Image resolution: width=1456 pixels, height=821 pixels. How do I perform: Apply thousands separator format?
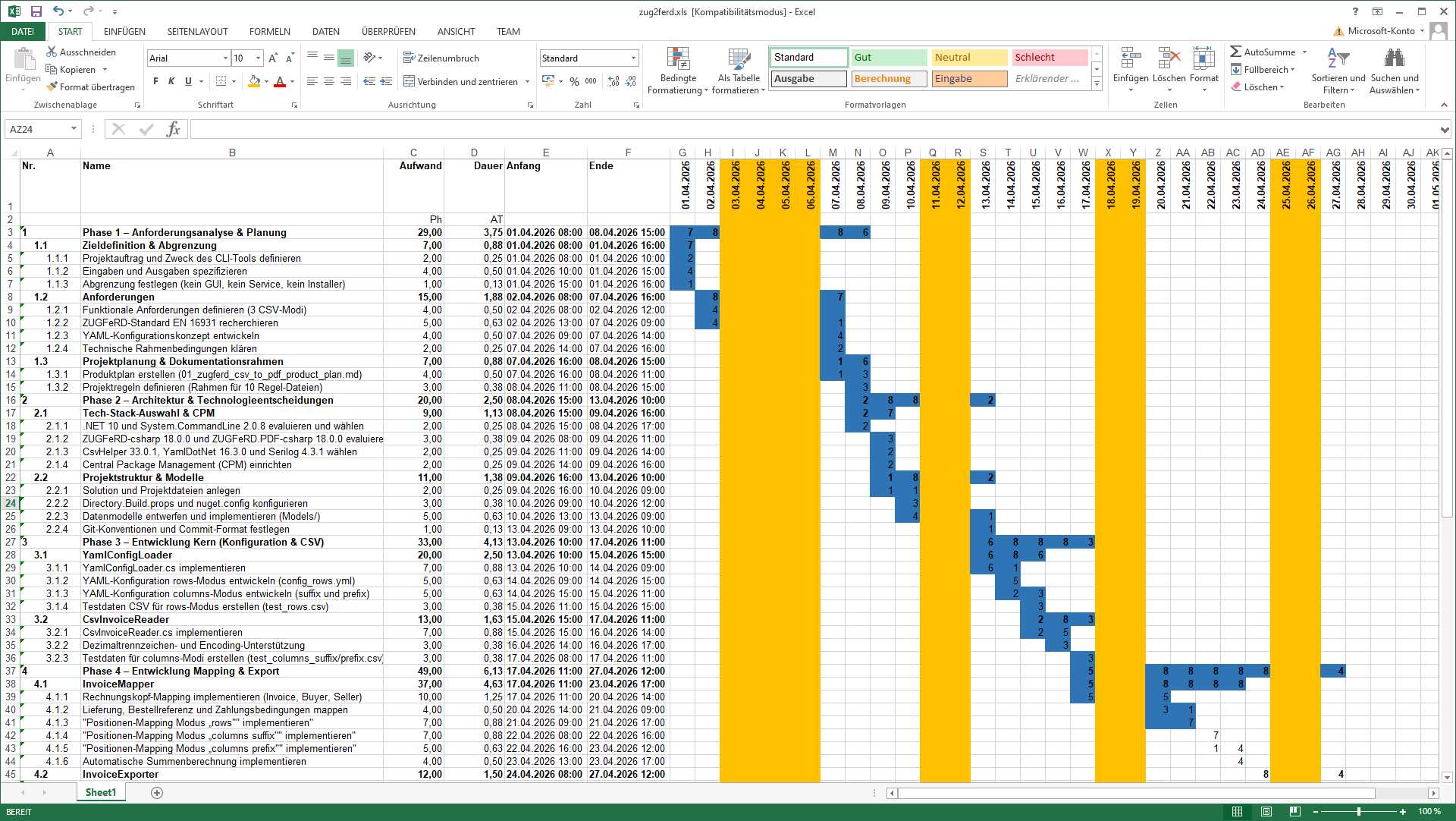591,81
